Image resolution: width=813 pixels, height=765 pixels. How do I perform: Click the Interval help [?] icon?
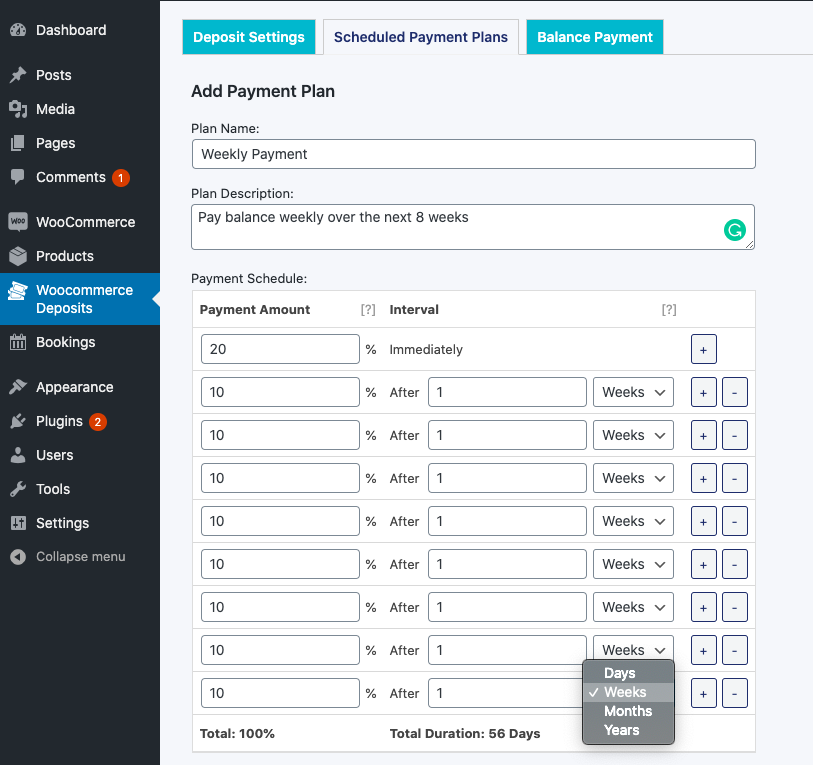click(x=669, y=310)
